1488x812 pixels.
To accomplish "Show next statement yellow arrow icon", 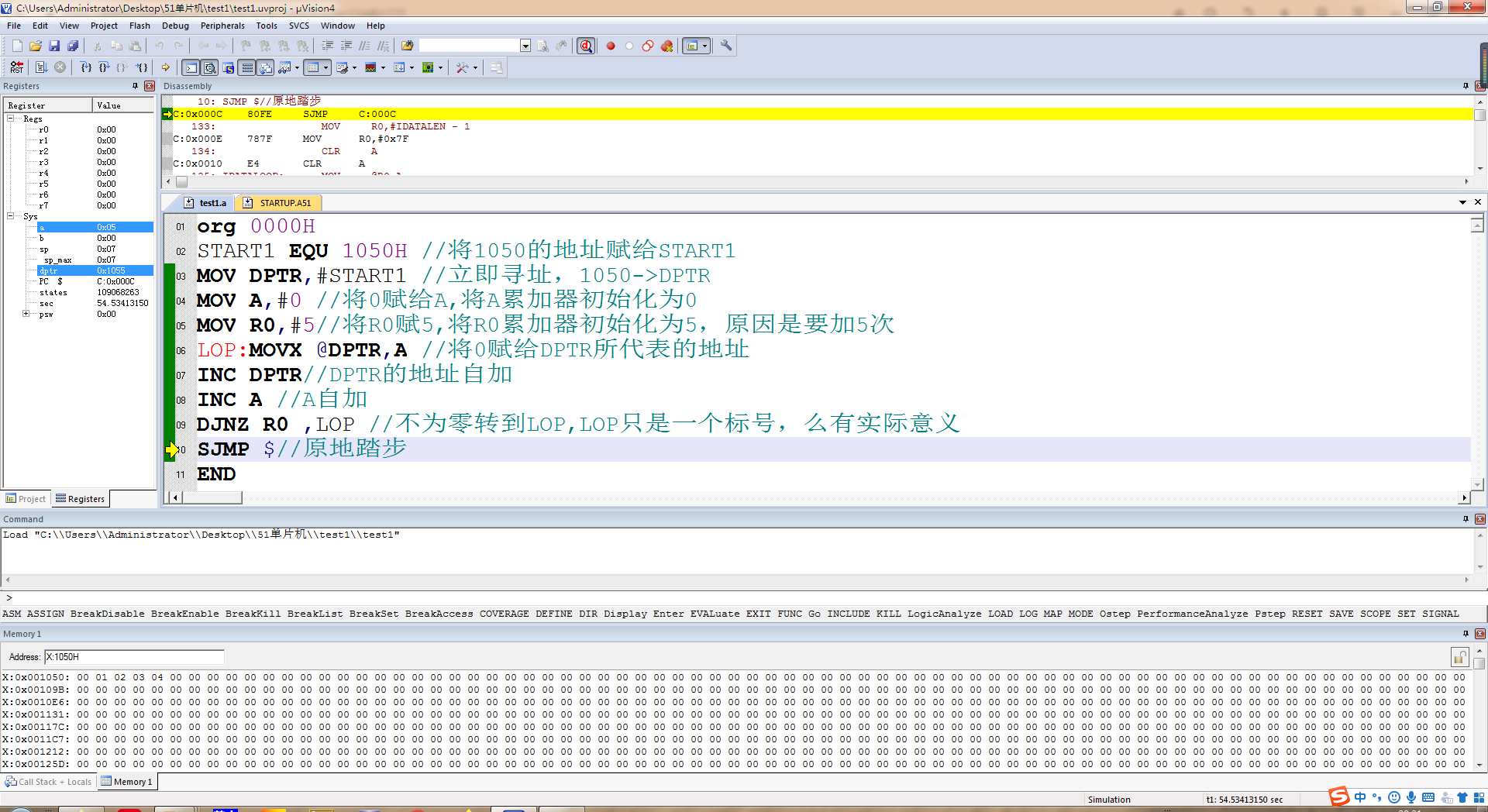I will click(x=165, y=67).
